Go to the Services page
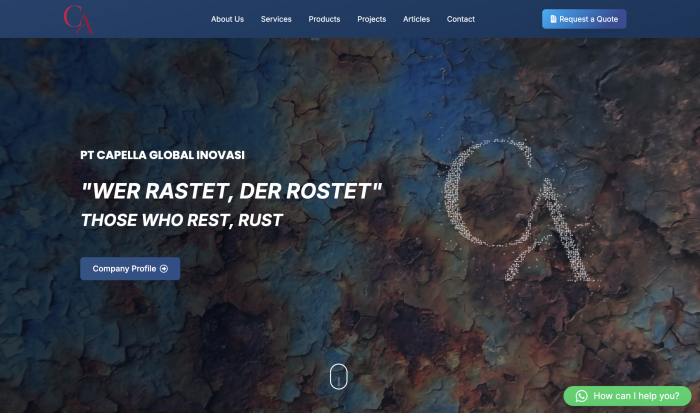700x413 pixels. [276, 19]
